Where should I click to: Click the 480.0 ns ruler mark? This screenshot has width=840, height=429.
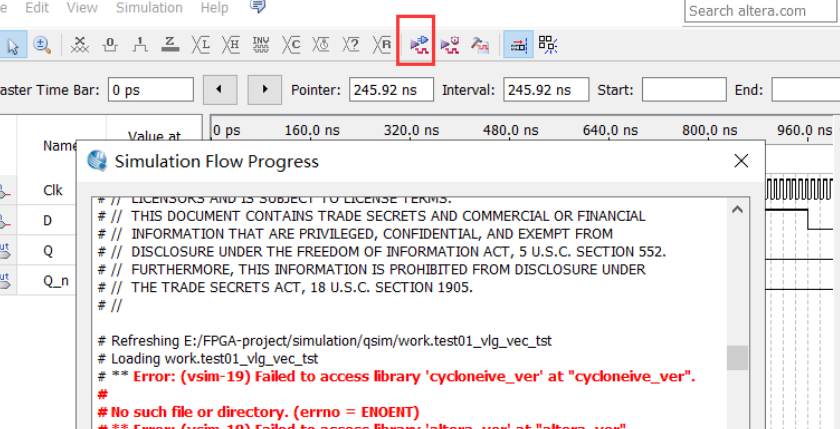click(x=511, y=130)
